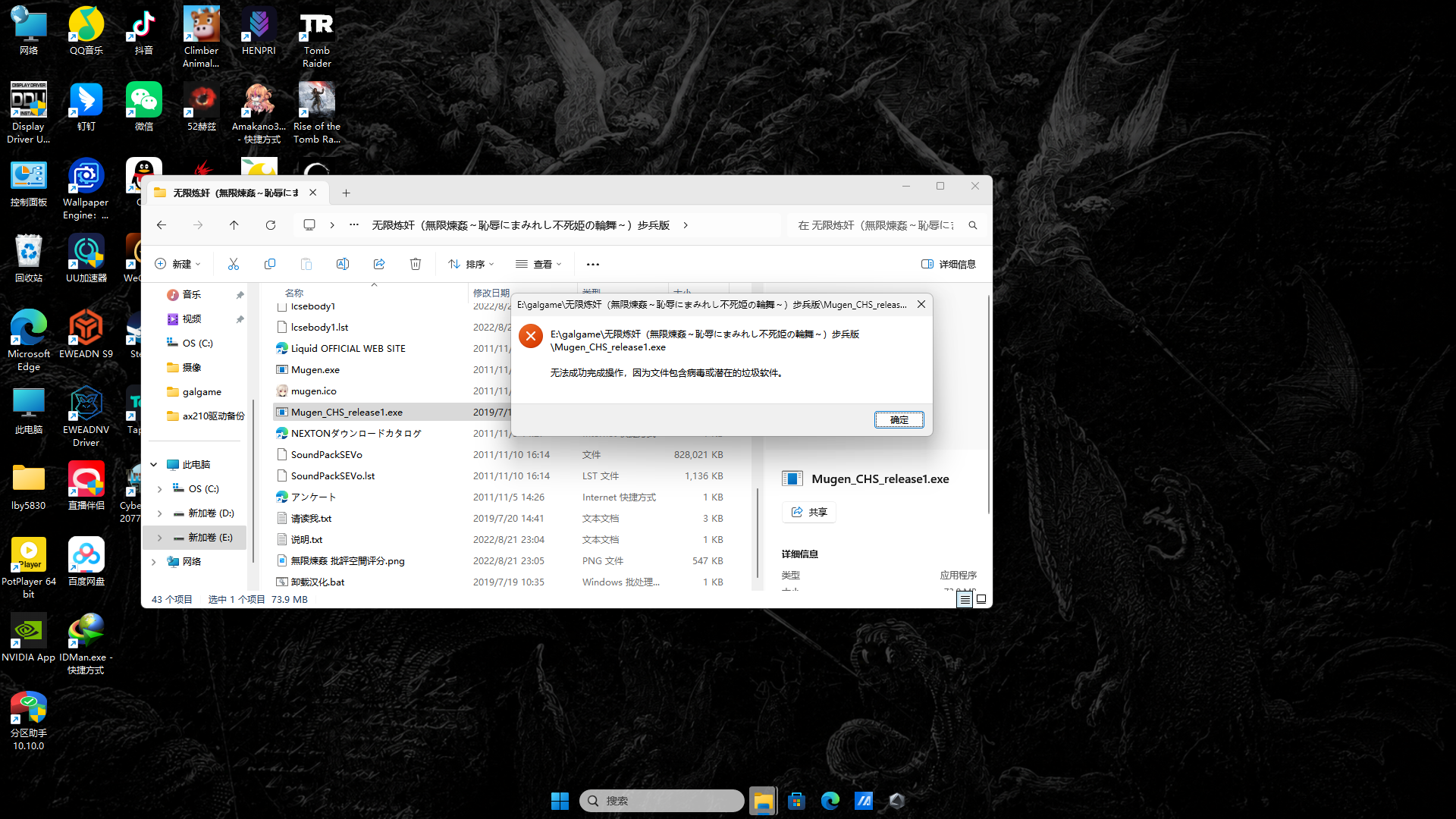Open a new Explorer tab with plus

[347, 193]
